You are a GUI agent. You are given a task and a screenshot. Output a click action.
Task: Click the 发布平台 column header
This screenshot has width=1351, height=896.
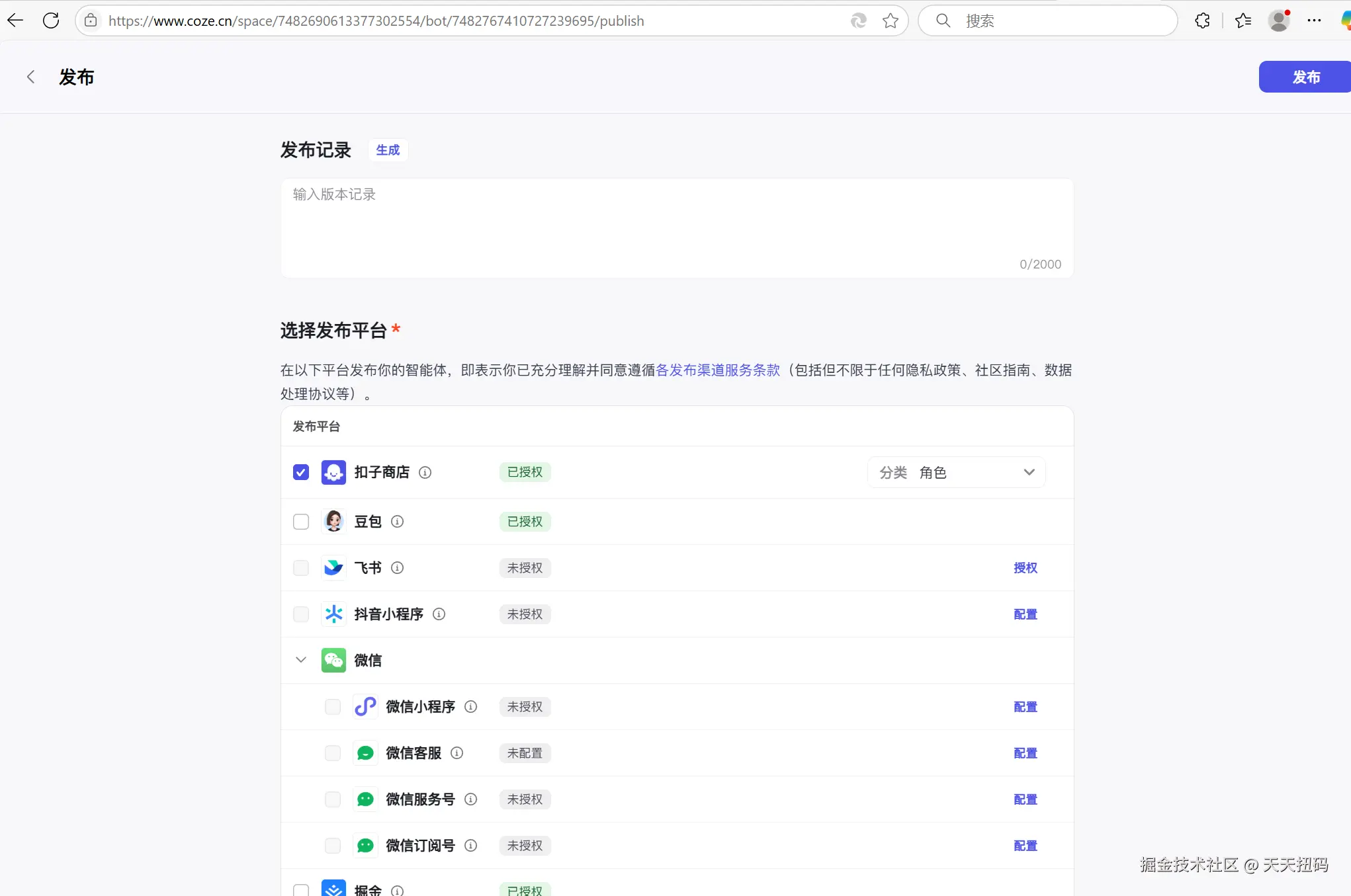pos(316,427)
